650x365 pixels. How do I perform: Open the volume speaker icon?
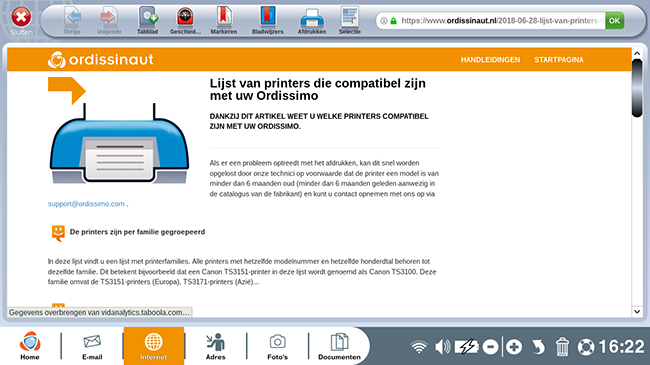[443, 347]
